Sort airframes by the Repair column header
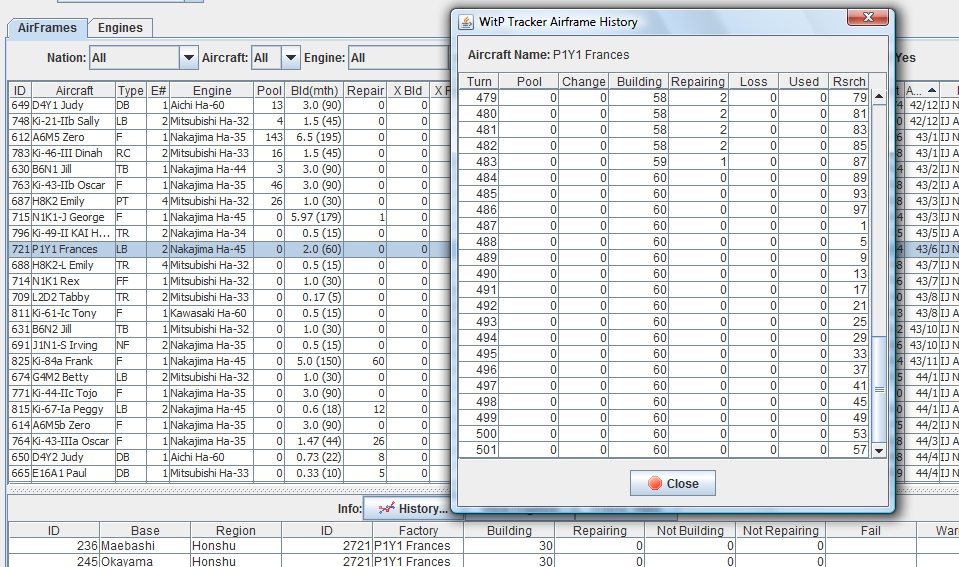This screenshot has width=959, height=567. tap(365, 90)
